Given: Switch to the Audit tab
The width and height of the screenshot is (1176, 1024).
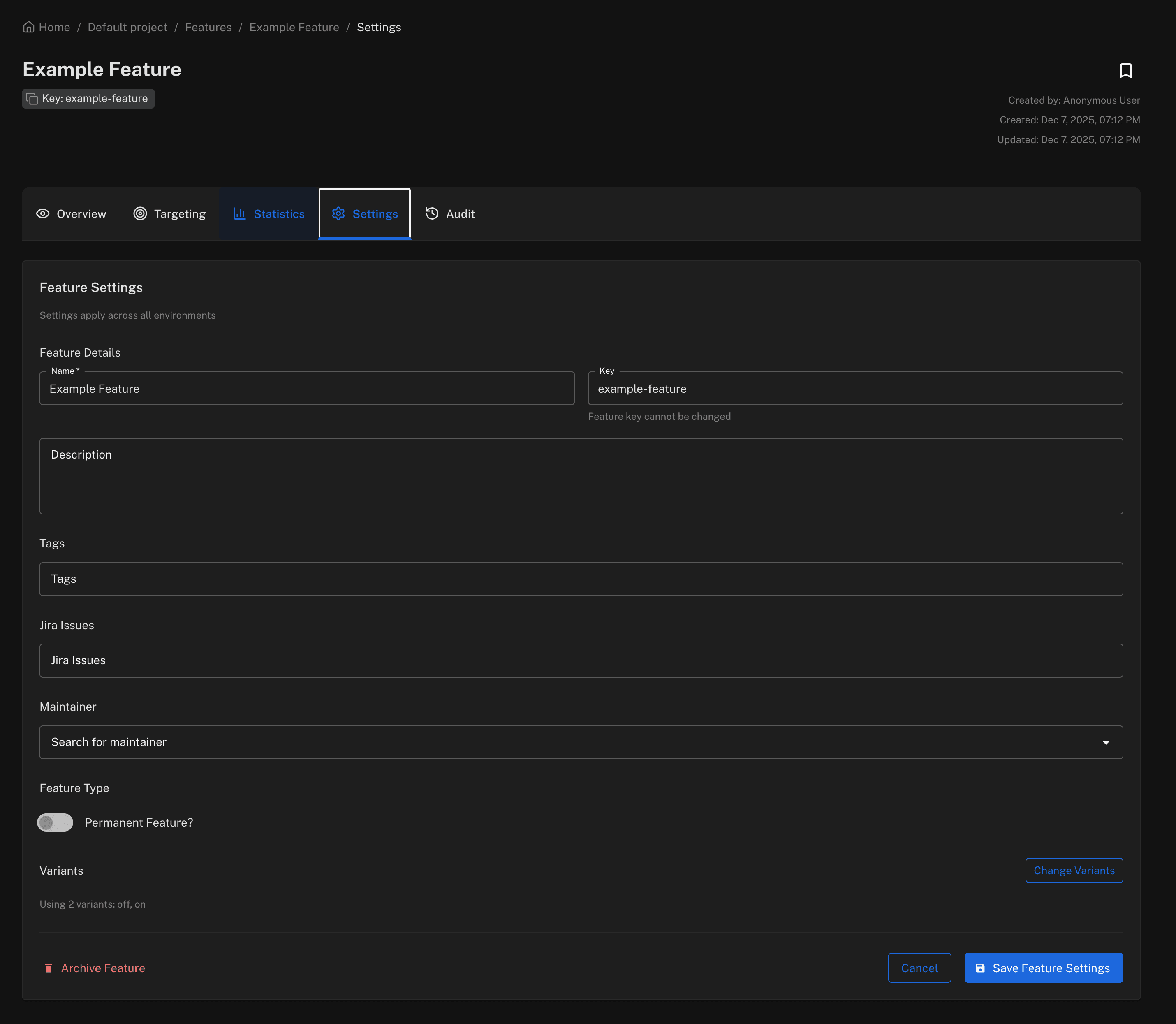Looking at the screenshot, I should 450,213.
